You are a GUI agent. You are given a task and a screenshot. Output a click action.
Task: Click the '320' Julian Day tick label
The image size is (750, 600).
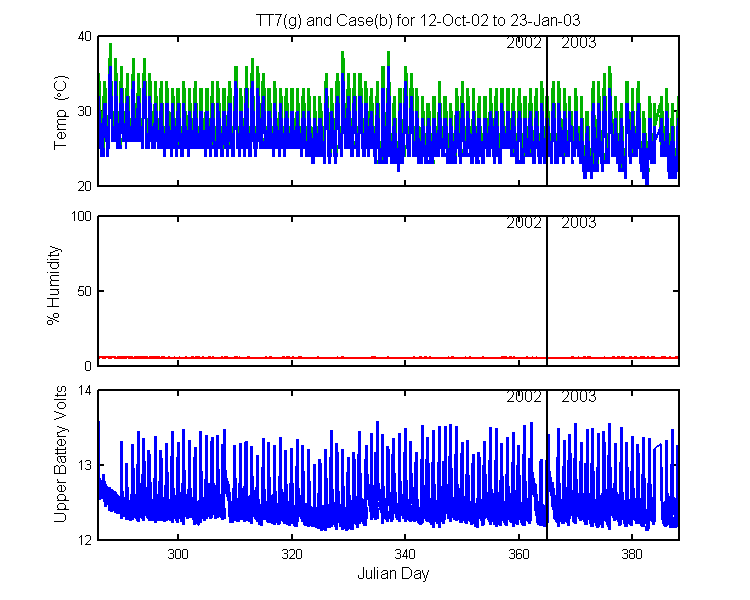tap(292, 554)
